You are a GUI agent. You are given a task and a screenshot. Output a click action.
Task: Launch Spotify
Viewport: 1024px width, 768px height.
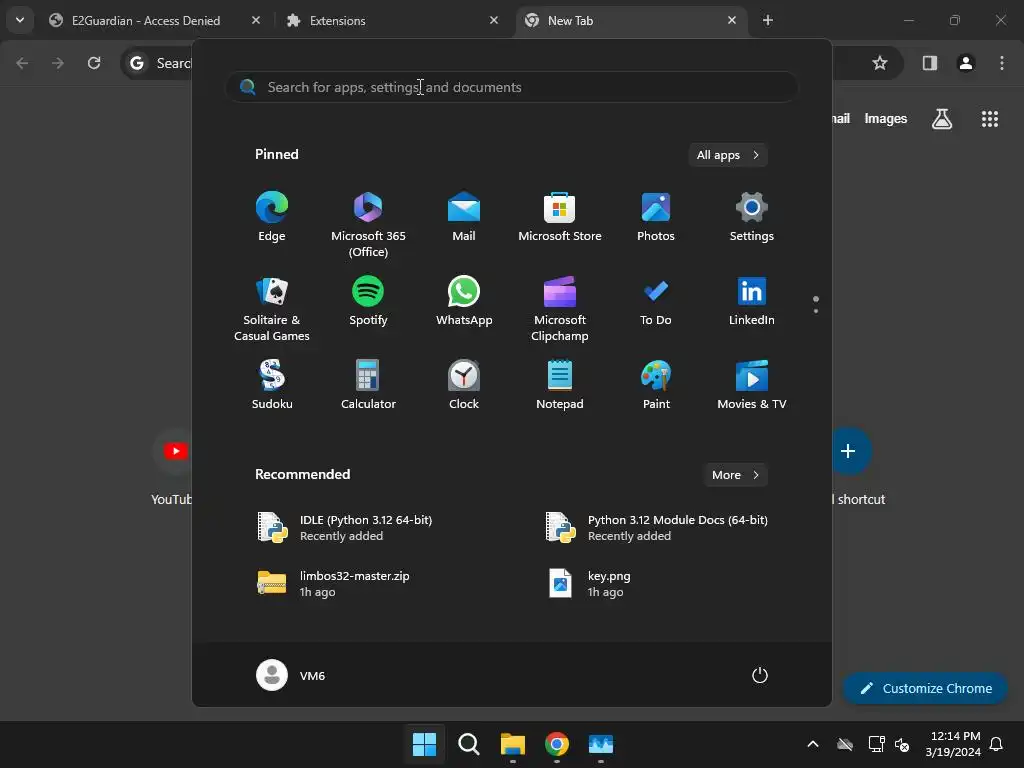(368, 301)
